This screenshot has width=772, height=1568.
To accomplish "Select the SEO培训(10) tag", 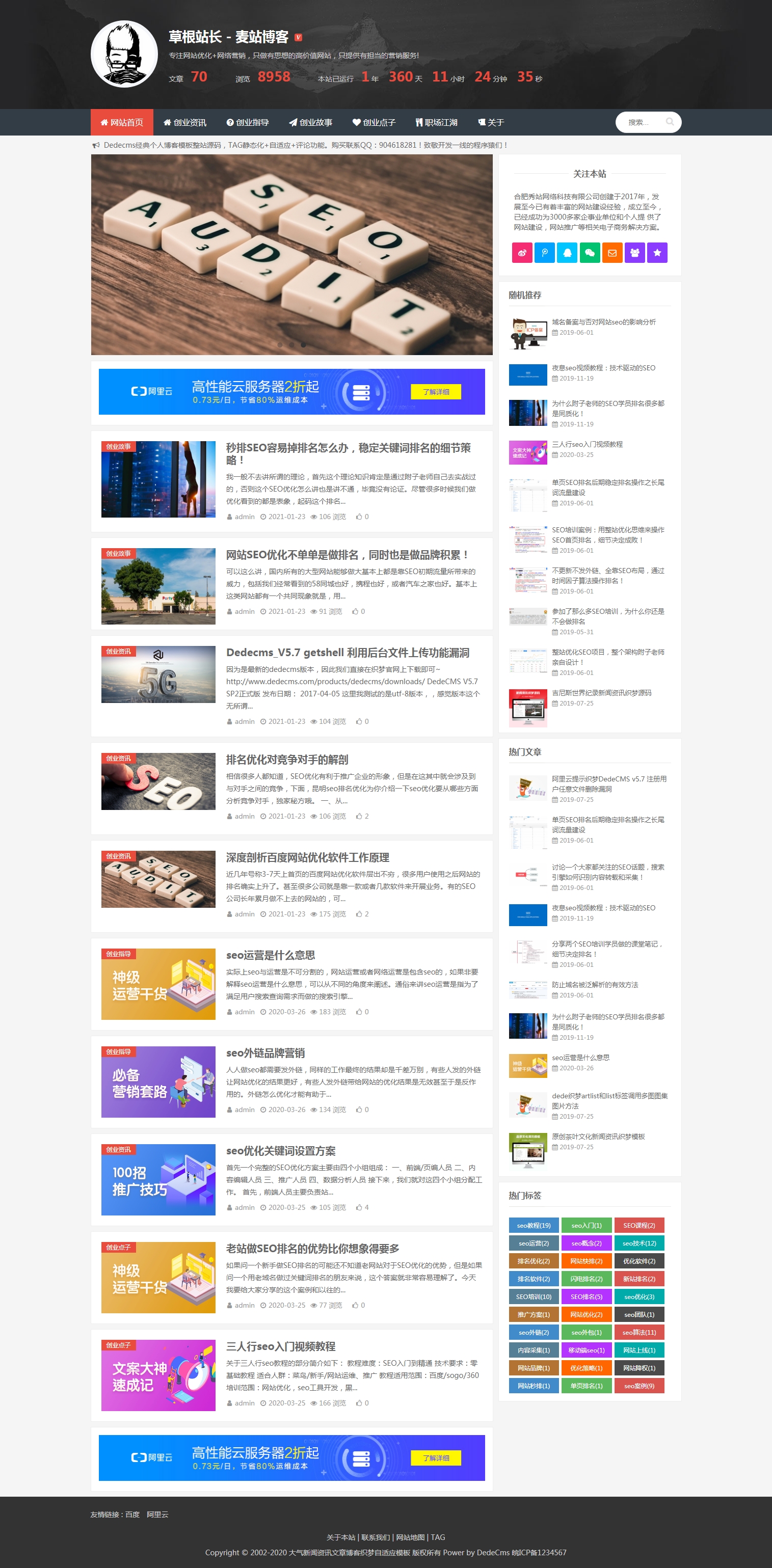I will (x=534, y=1296).
